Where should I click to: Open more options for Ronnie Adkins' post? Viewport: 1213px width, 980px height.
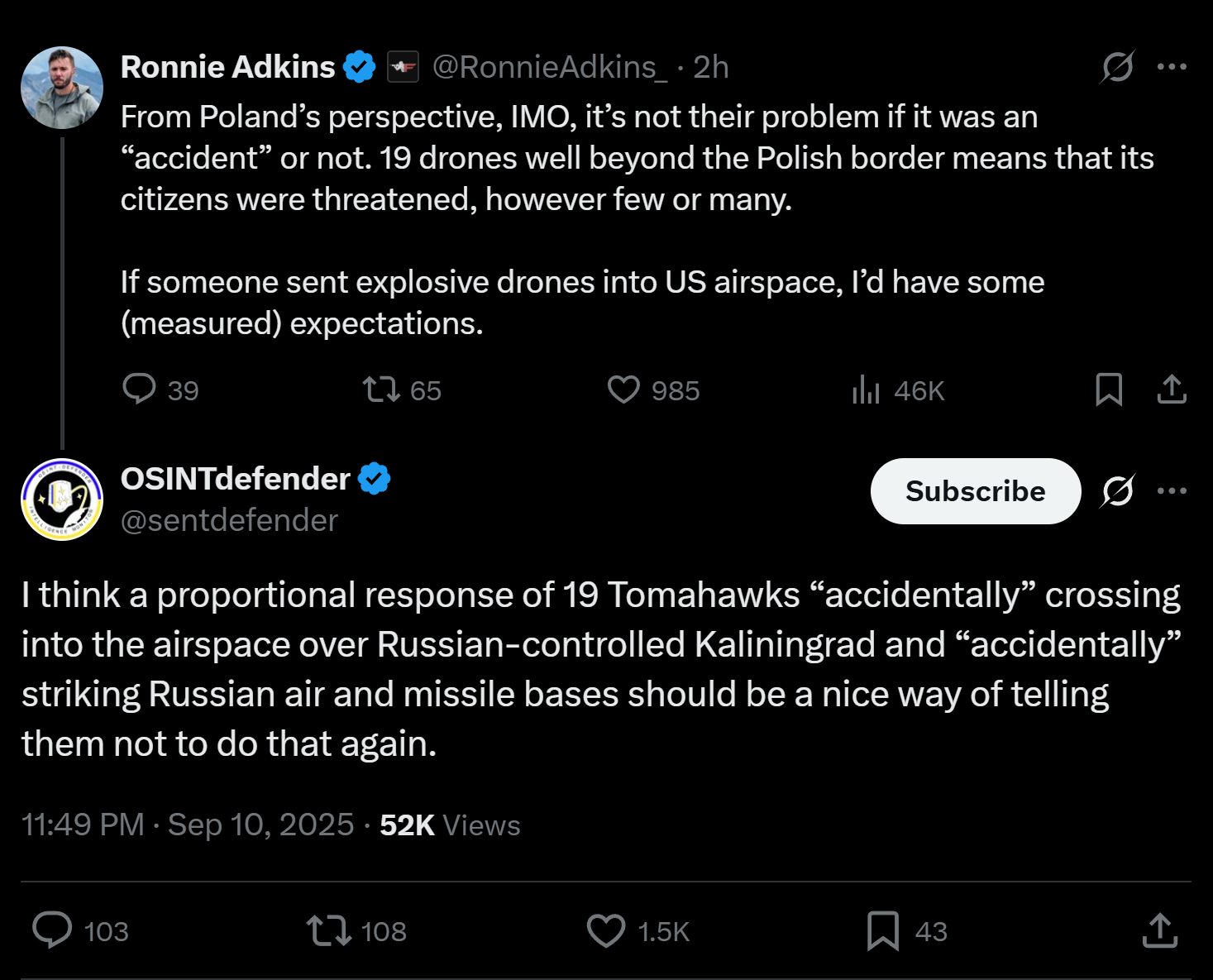pos(1172,67)
